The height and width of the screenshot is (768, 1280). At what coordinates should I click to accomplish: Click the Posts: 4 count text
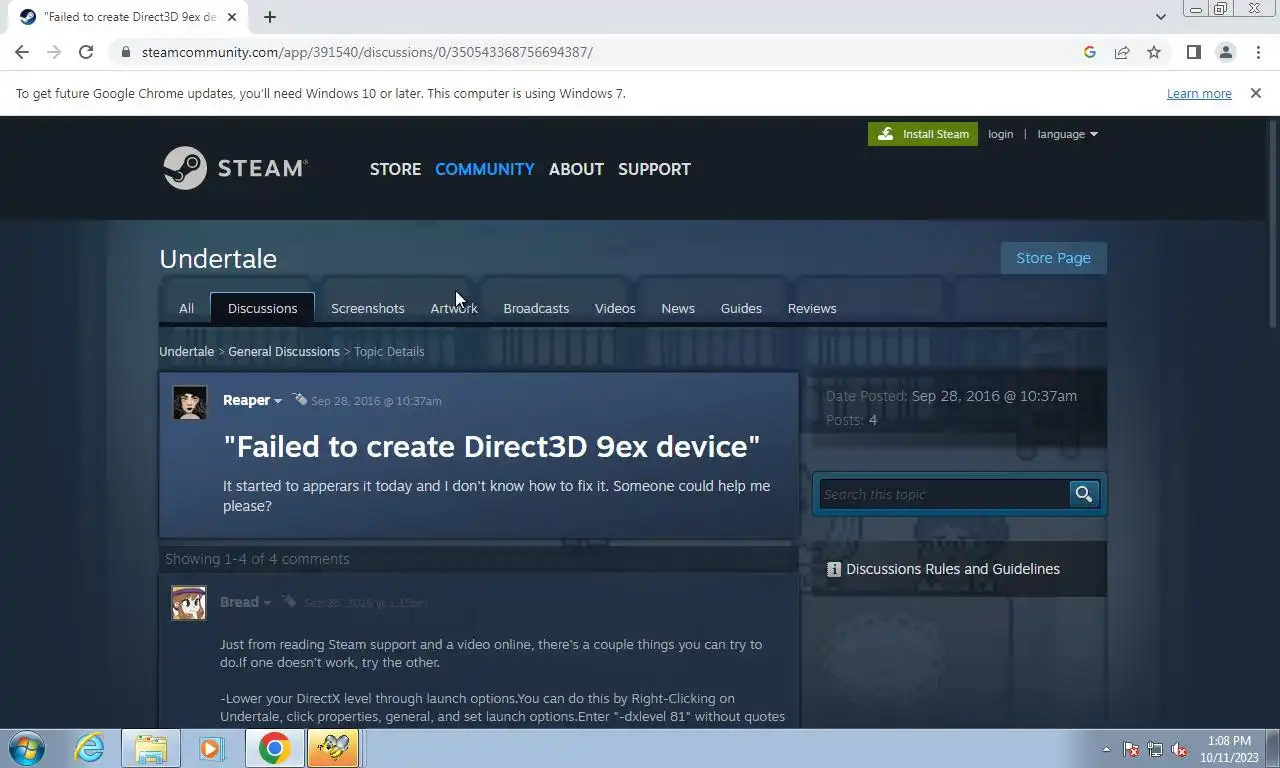coord(851,420)
